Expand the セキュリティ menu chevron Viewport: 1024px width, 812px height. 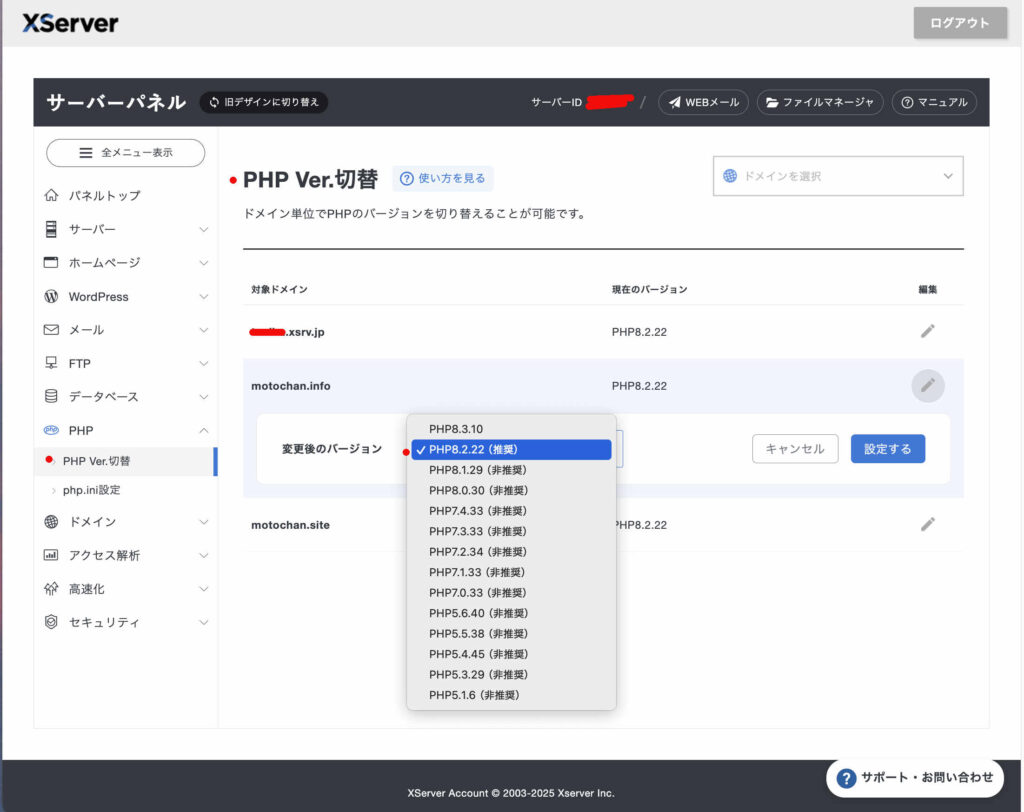click(204, 622)
